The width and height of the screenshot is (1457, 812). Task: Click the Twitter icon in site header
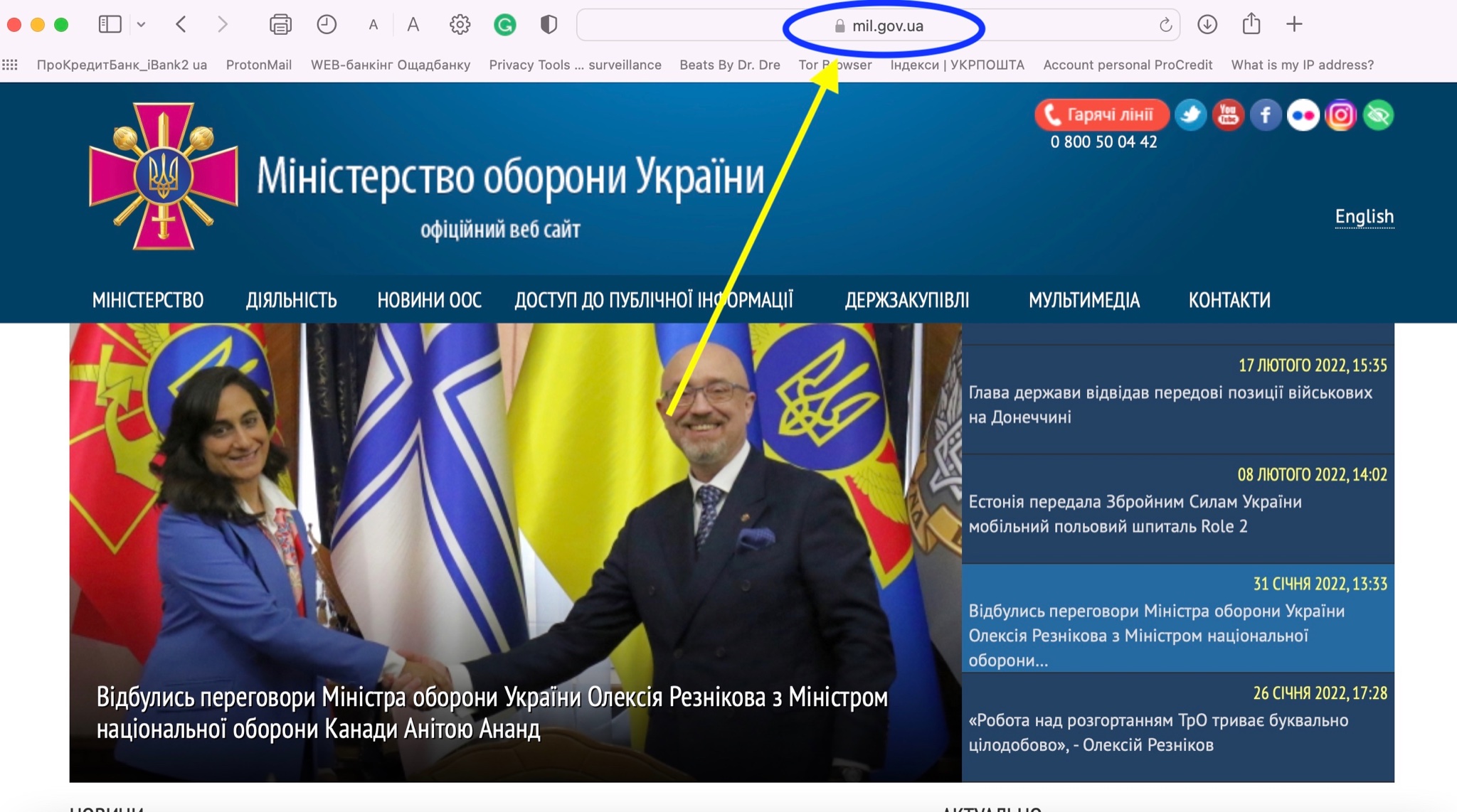(x=1190, y=115)
